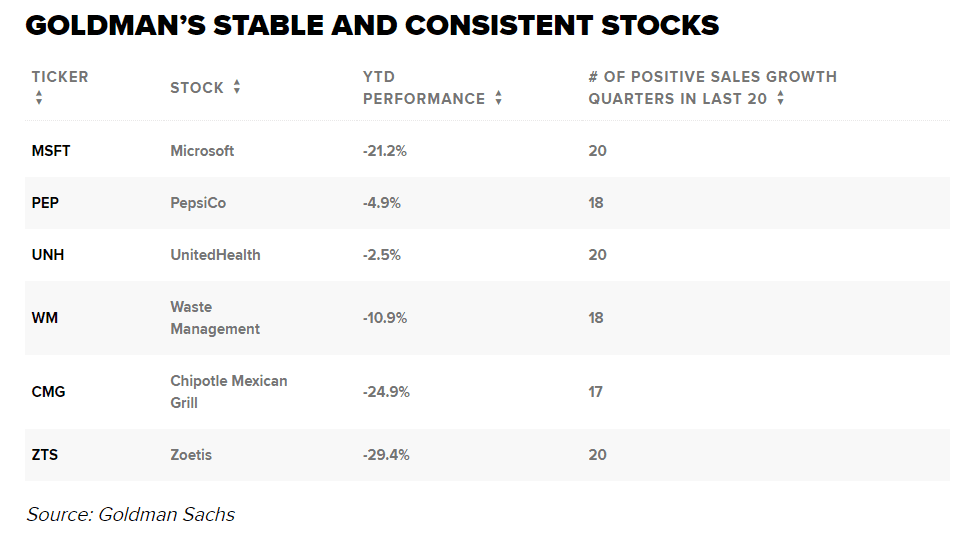Select the UNH ticker cell
Image resolution: width=954 pixels, height=533 pixels.
(48, 255)
